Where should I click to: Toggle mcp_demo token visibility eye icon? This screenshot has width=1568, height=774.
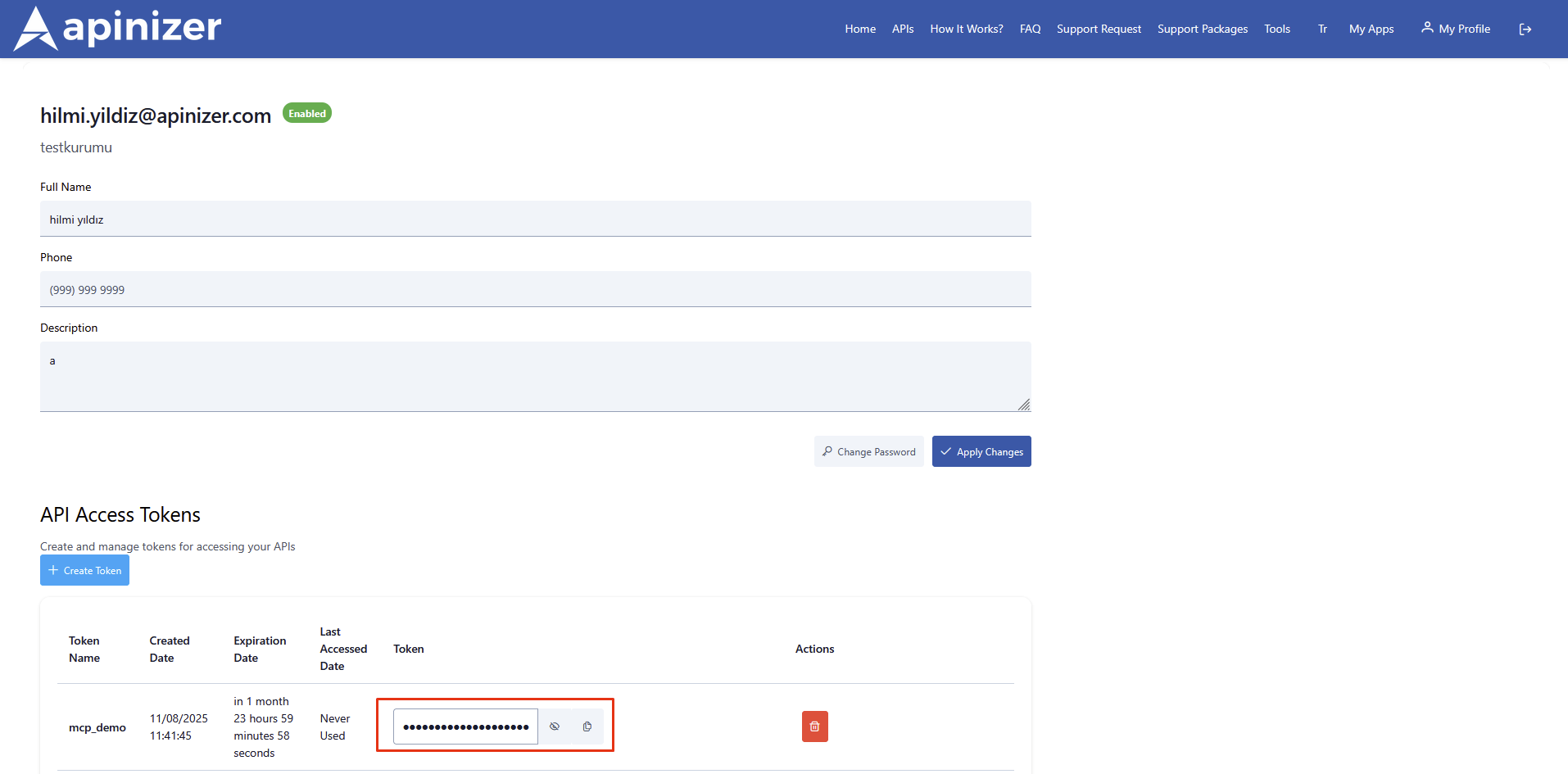tap(555, 726)
